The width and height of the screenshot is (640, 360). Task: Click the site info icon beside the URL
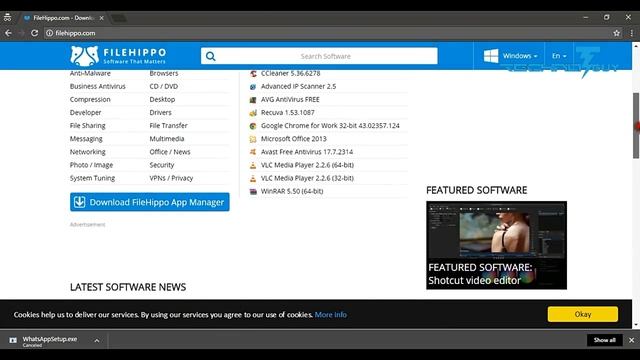click(49, 33)
